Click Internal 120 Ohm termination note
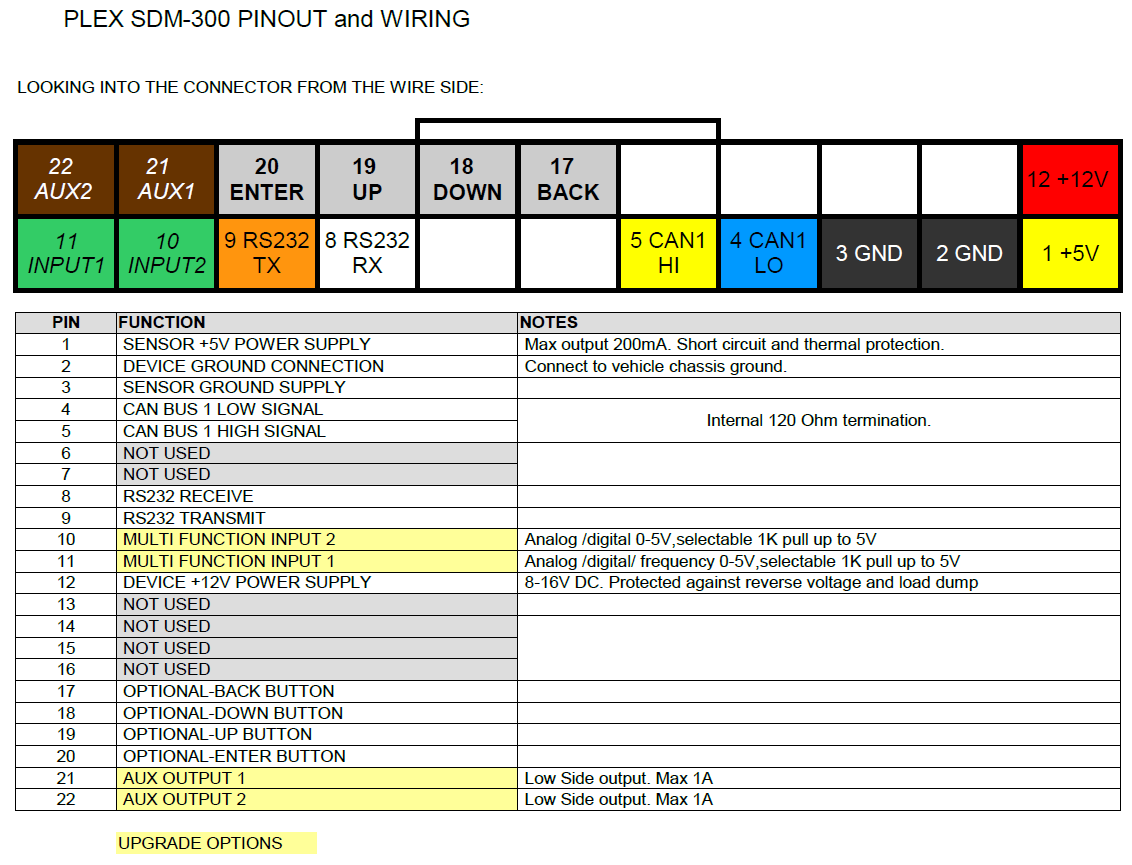The image size is (1132, 865). (x=819, y=420)
